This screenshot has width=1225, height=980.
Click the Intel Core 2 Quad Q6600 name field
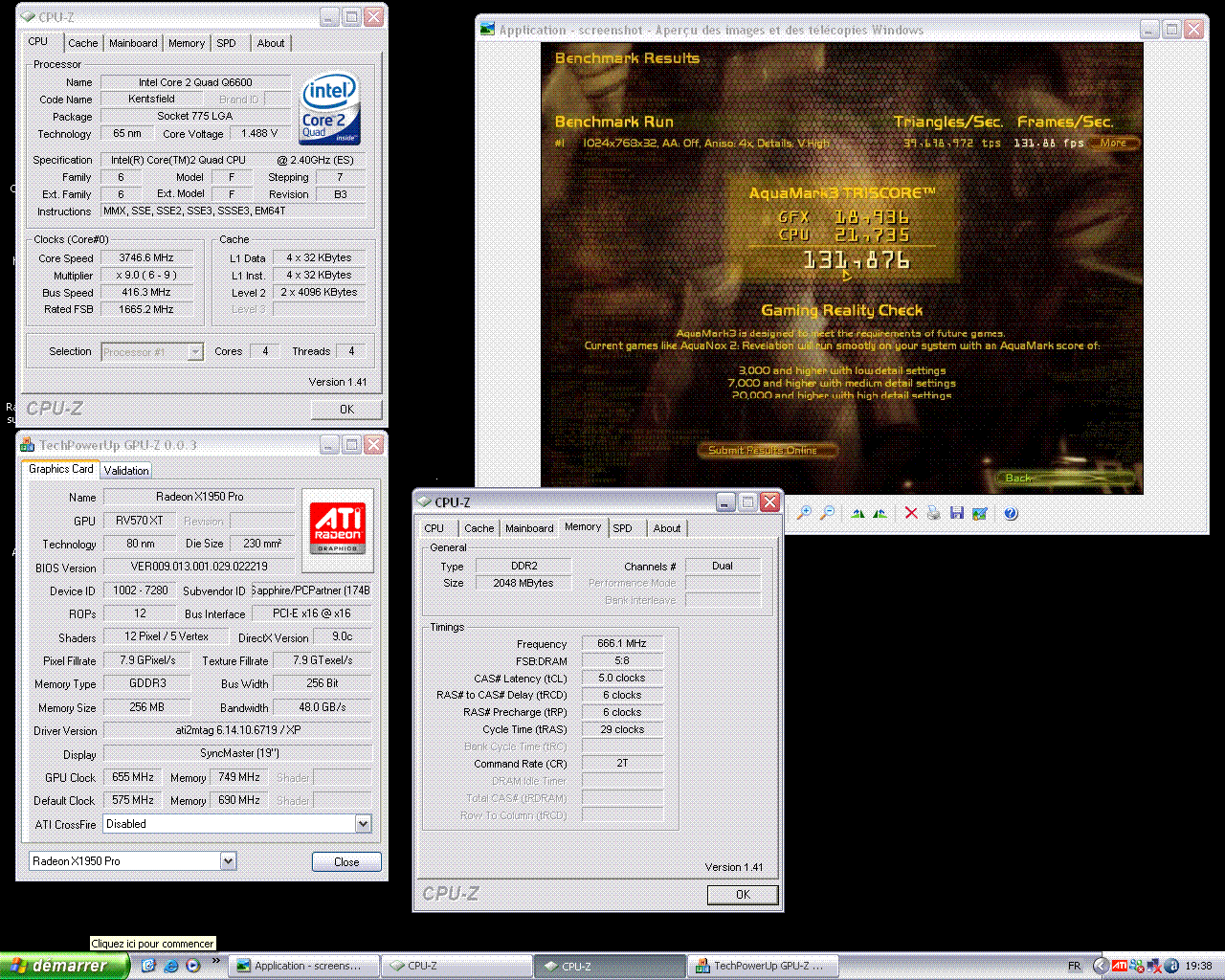(195, 82)
